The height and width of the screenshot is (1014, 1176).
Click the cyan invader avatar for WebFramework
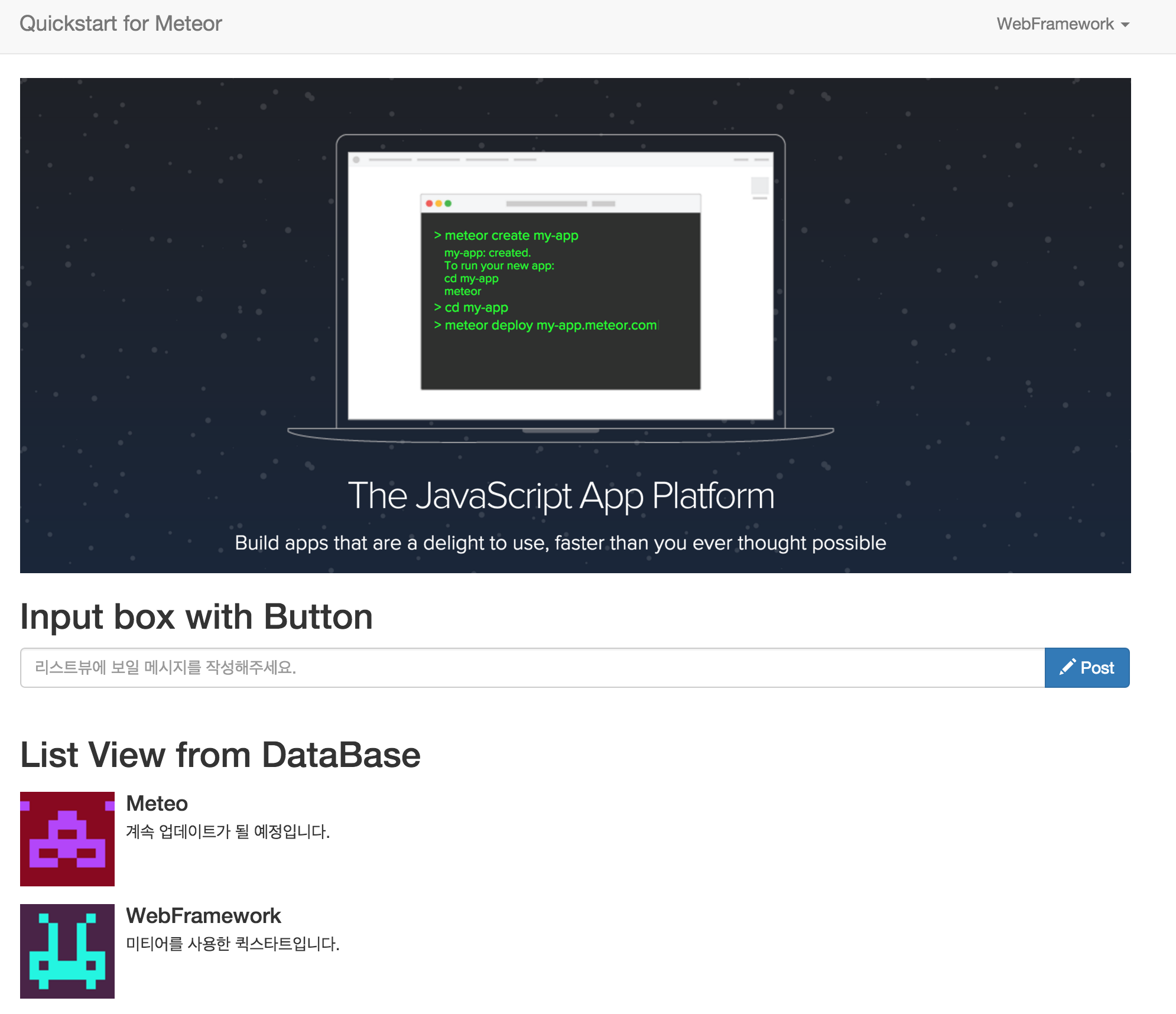(x=67, y=951)
